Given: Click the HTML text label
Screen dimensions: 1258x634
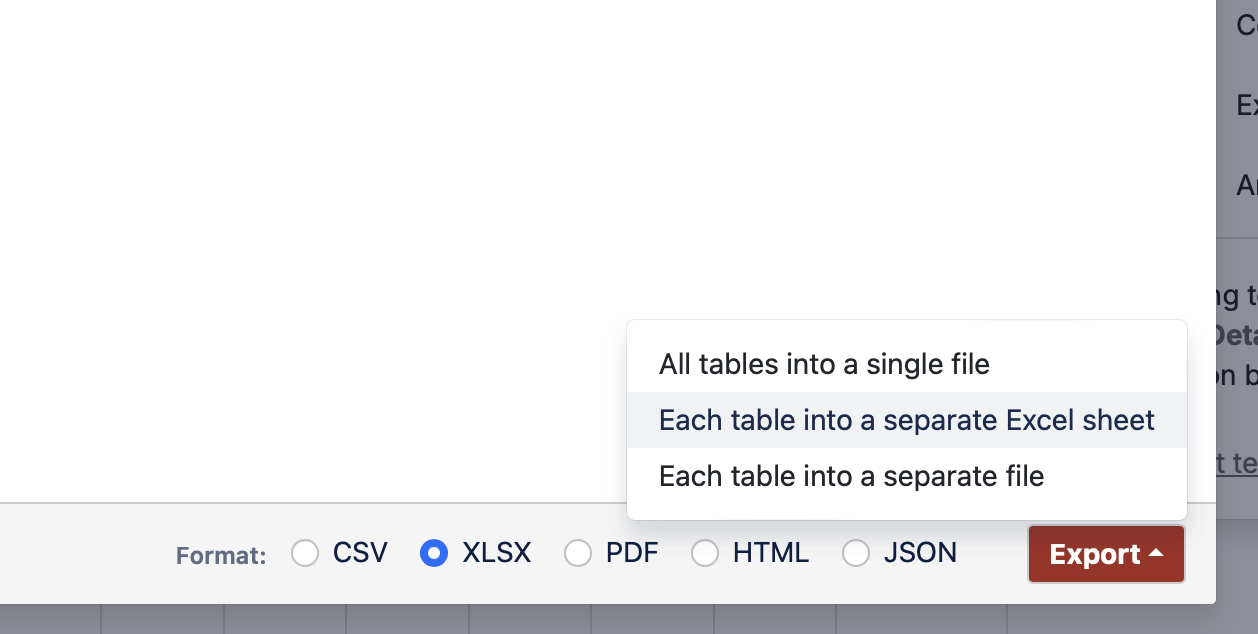Looking at the screenshot, I should pos(771,553).
